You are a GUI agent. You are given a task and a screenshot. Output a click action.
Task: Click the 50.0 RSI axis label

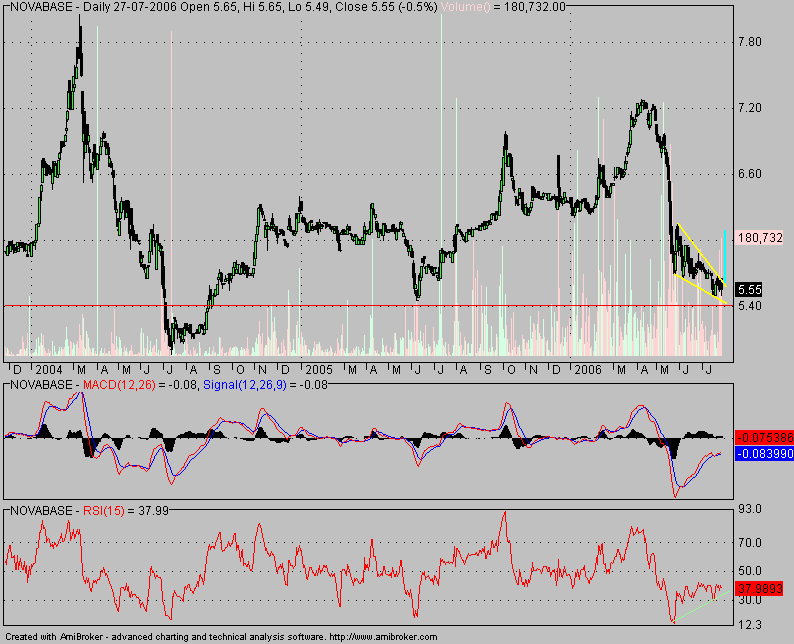tap(750, 571)
